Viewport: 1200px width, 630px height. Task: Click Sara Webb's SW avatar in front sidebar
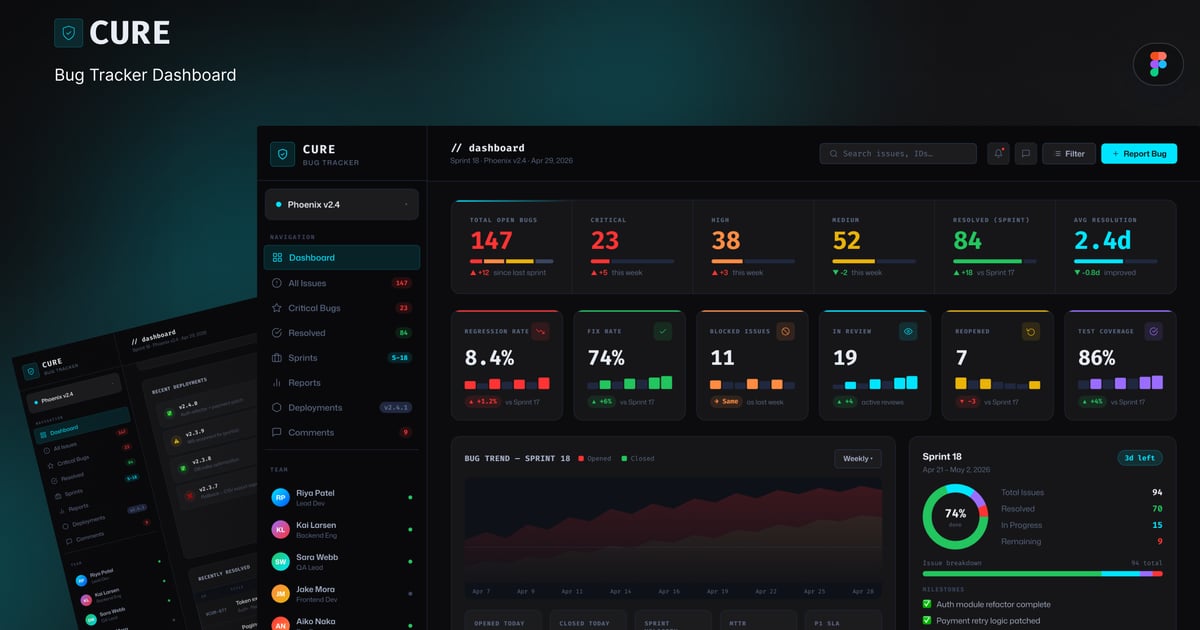click(x=280, y=561)
